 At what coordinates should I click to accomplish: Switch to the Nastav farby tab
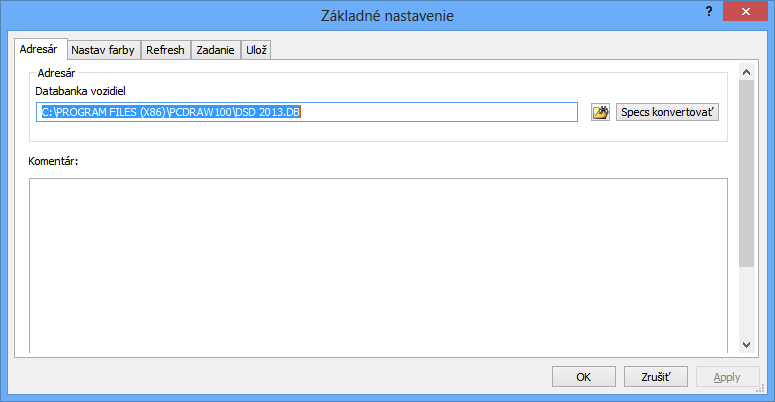(103, 50)
